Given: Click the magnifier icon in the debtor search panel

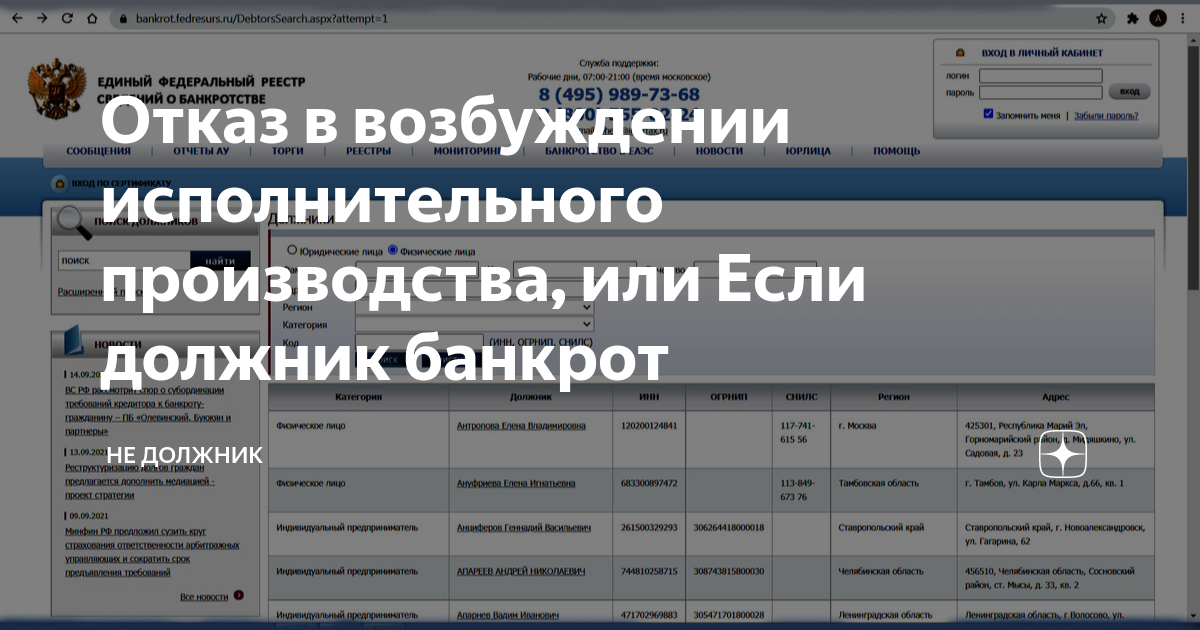Looking at the screenshot, I should click(x=72, y=224).
